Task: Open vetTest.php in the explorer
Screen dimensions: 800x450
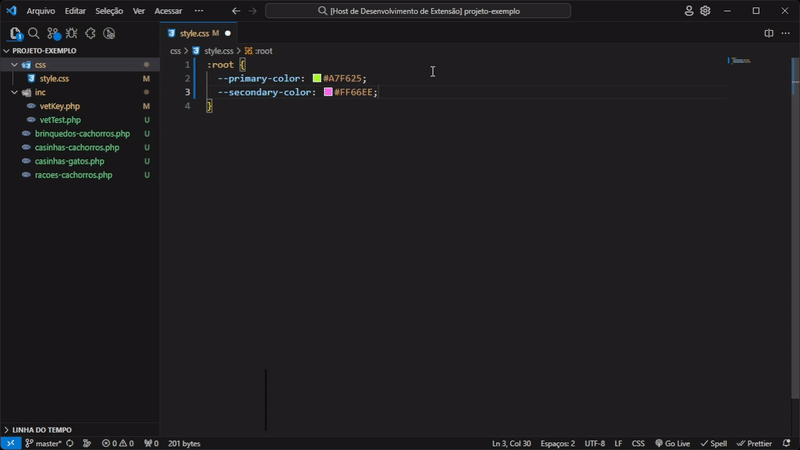Action: [60, 120]
